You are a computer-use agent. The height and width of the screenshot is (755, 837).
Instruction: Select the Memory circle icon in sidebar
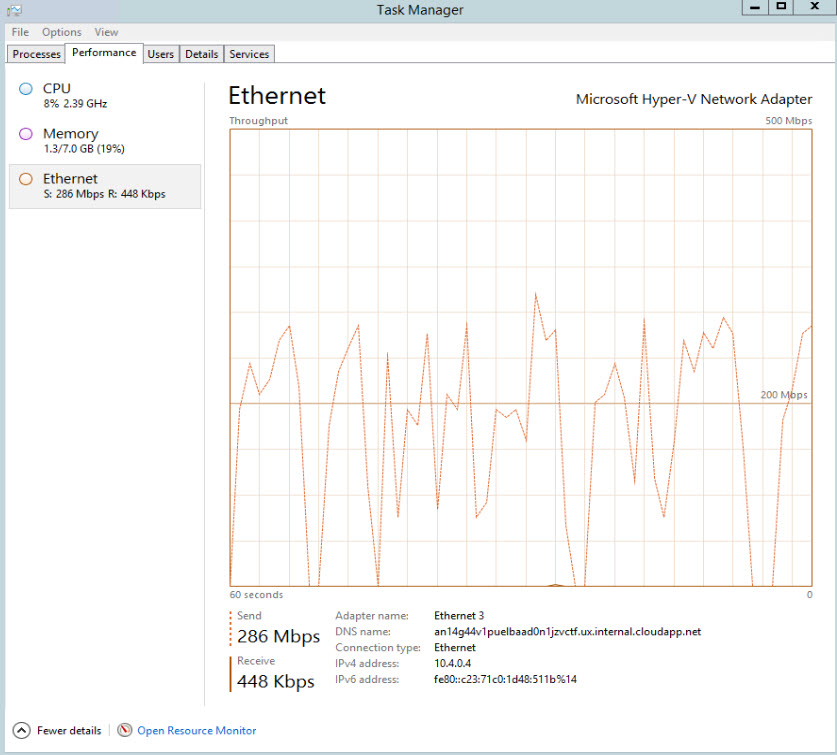[24, 134]
